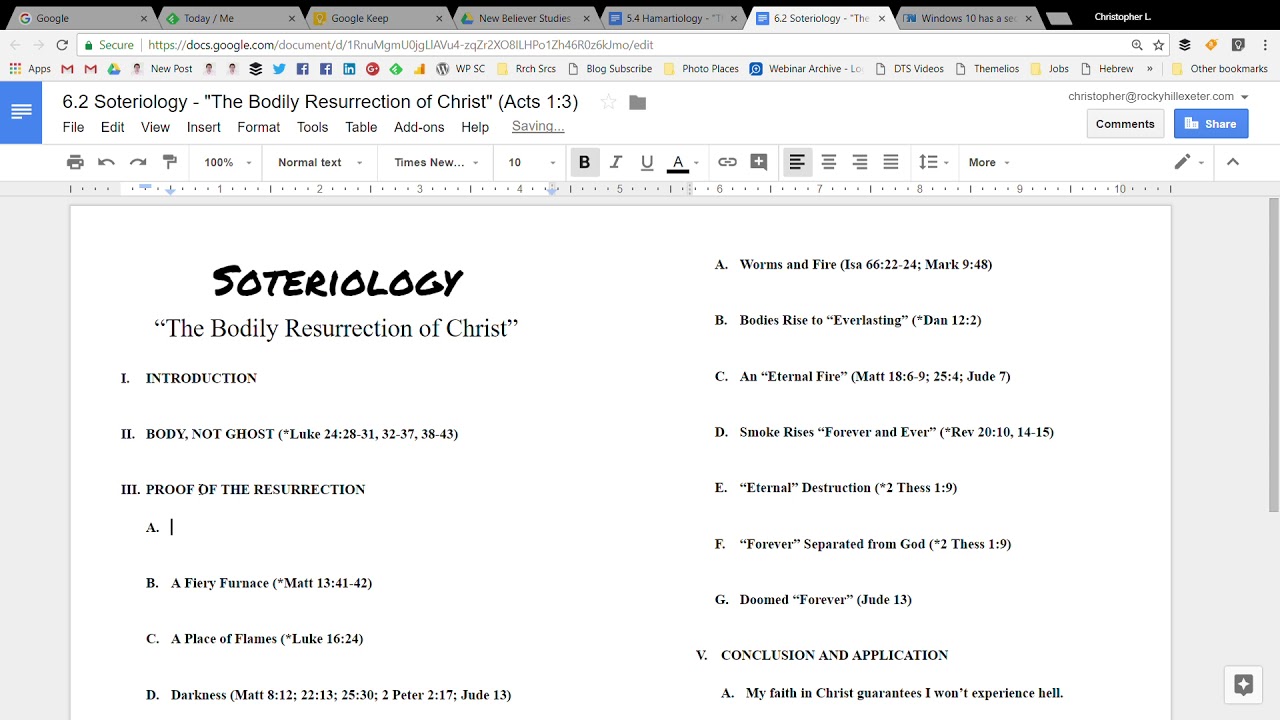Set justified text alignment
The height and width of the screenshot is (720, 1280).
(891, 162)
